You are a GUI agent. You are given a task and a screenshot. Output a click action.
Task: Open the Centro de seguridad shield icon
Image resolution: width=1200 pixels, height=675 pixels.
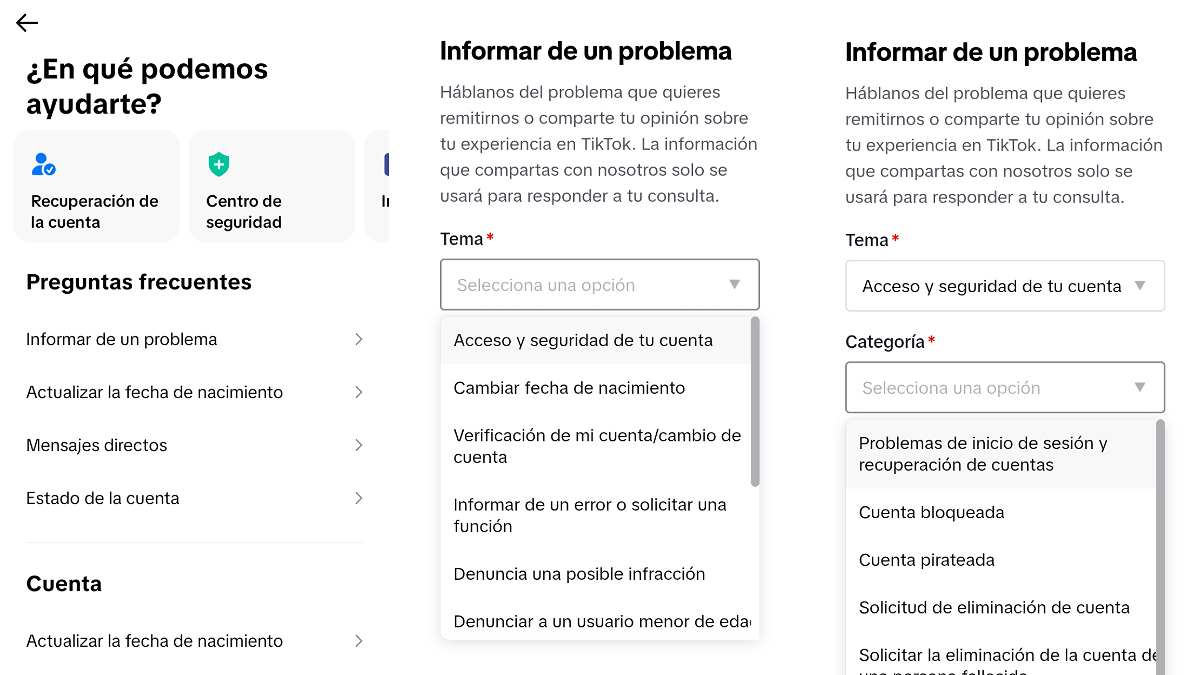click(x=219, y=164)
